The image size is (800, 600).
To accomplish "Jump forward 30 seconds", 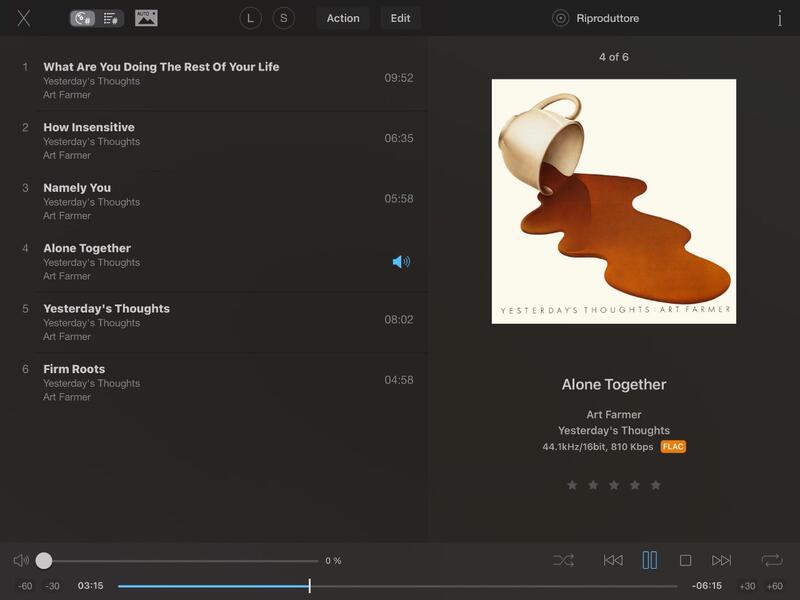I will click(747, 586).
